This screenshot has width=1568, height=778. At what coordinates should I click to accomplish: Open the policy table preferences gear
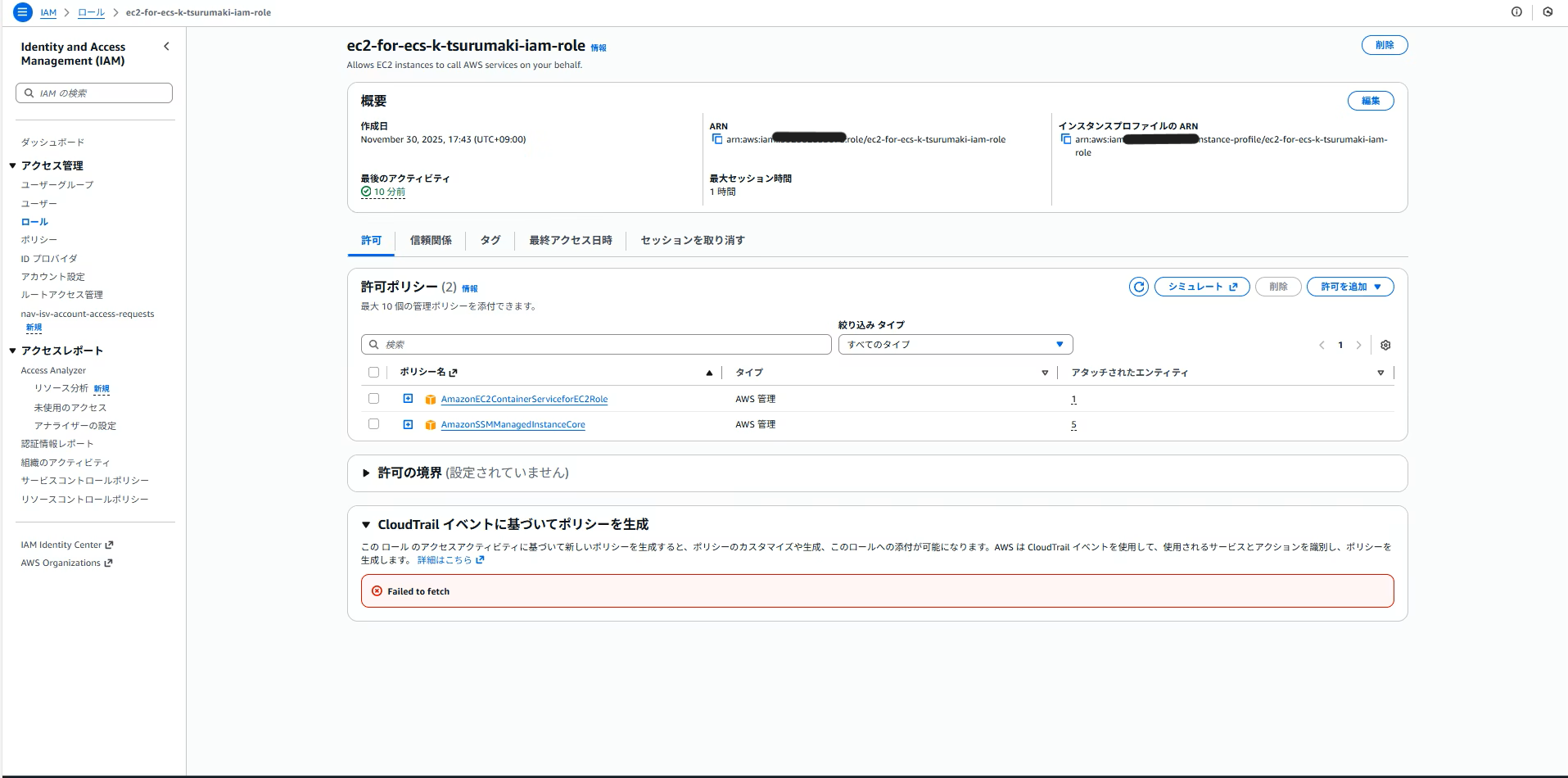(1385, 345)
